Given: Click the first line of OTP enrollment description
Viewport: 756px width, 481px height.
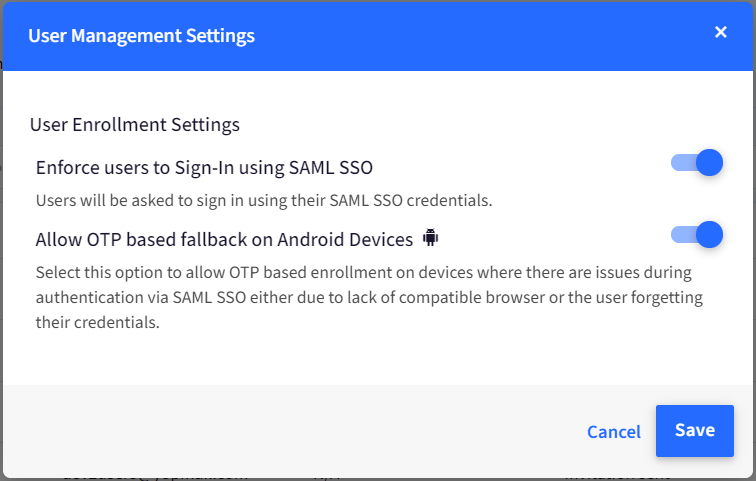Looking at the screenshot, I should pos(364,272).
